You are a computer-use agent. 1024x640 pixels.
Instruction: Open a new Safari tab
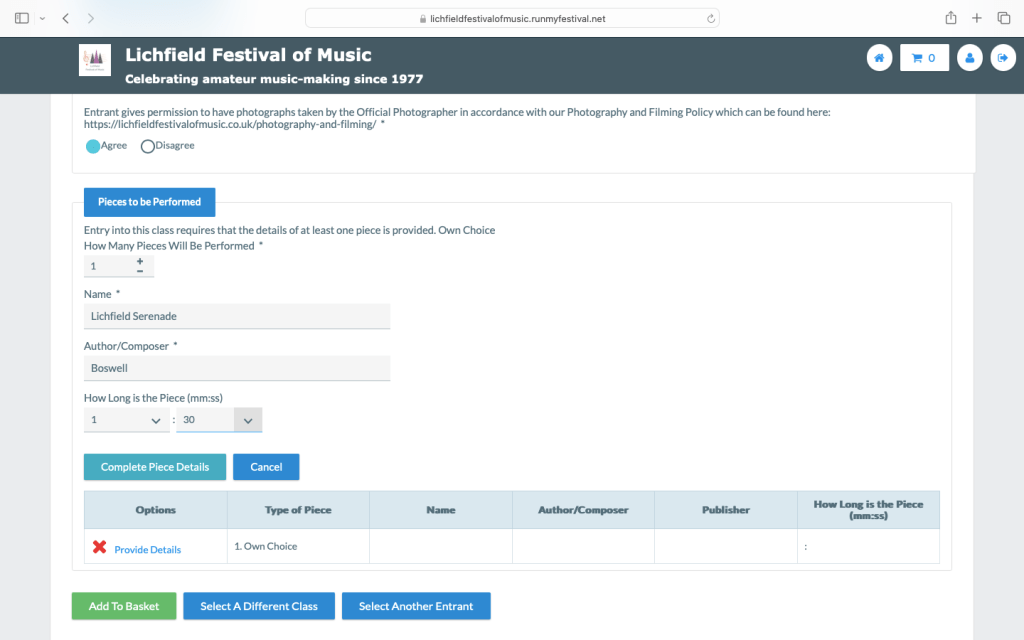pos(977,18)
